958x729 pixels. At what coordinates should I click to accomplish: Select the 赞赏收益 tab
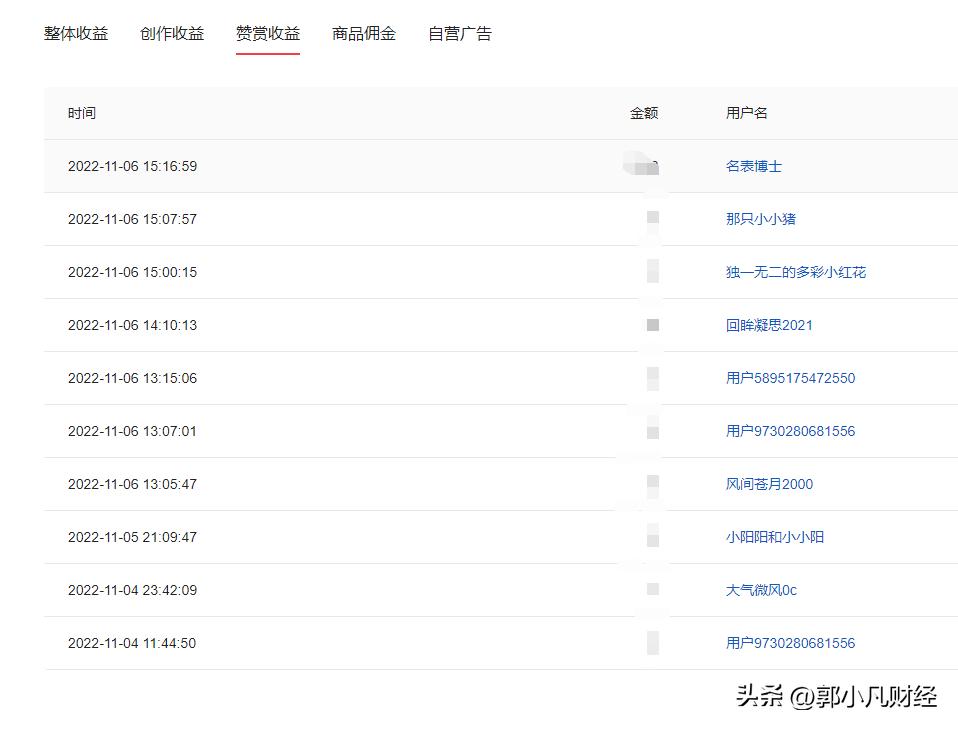click(x=266, y=33)
